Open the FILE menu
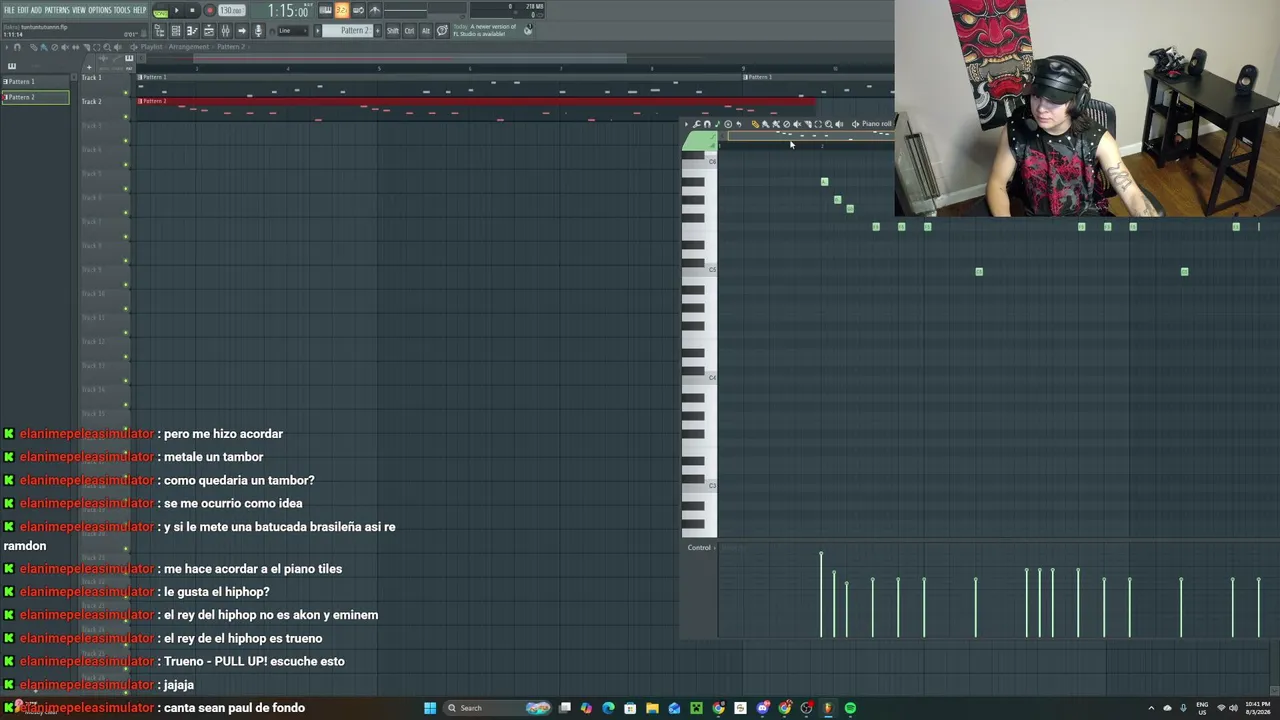The height and width of the screenshot is (720, 1280). (9, 10)
